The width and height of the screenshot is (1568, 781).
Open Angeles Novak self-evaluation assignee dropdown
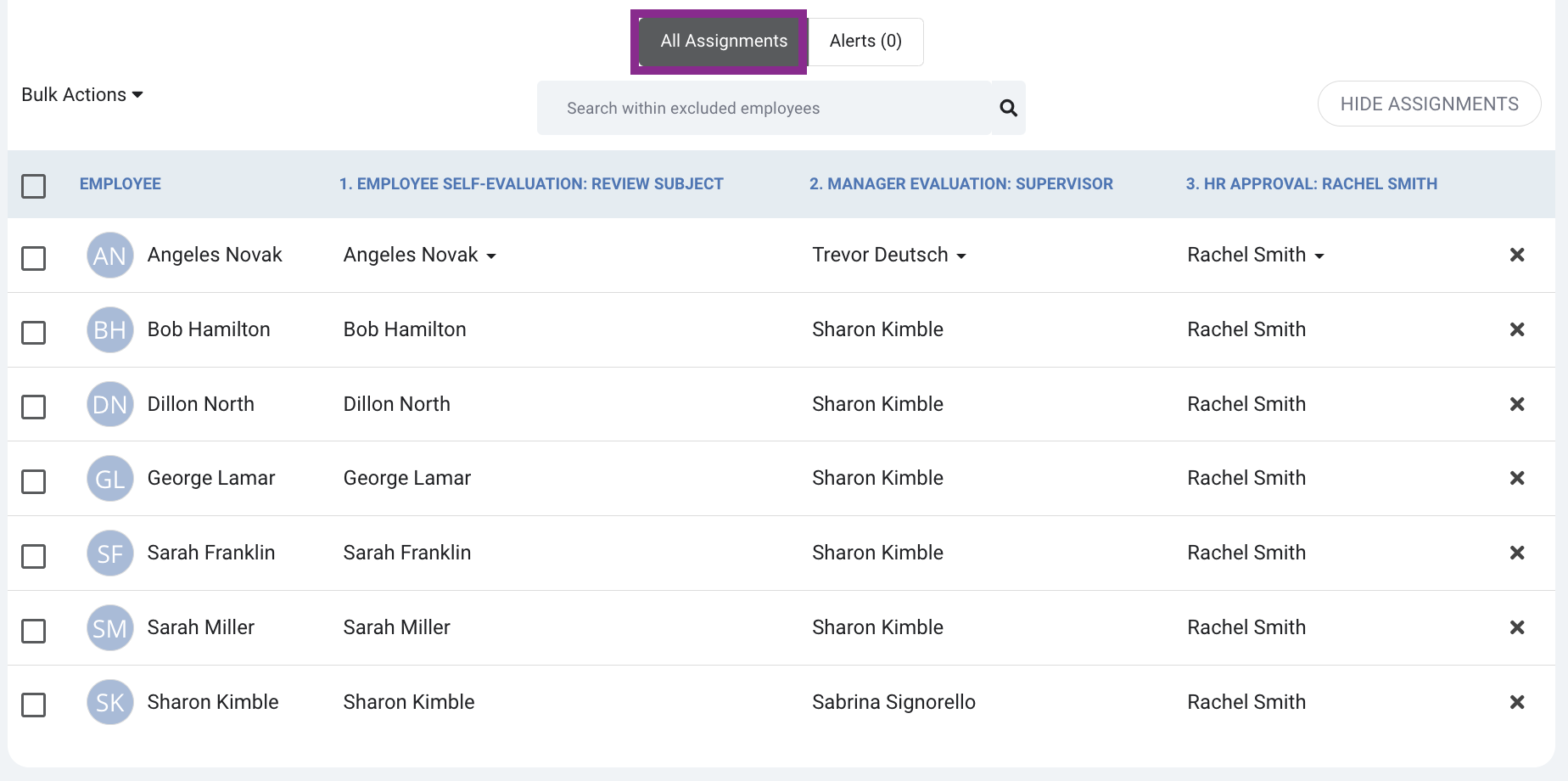tap(420, 255)
